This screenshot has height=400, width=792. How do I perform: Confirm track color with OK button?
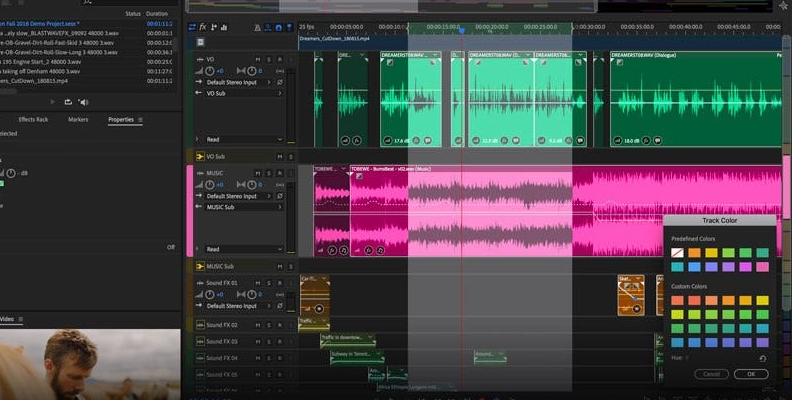[750, 374]
